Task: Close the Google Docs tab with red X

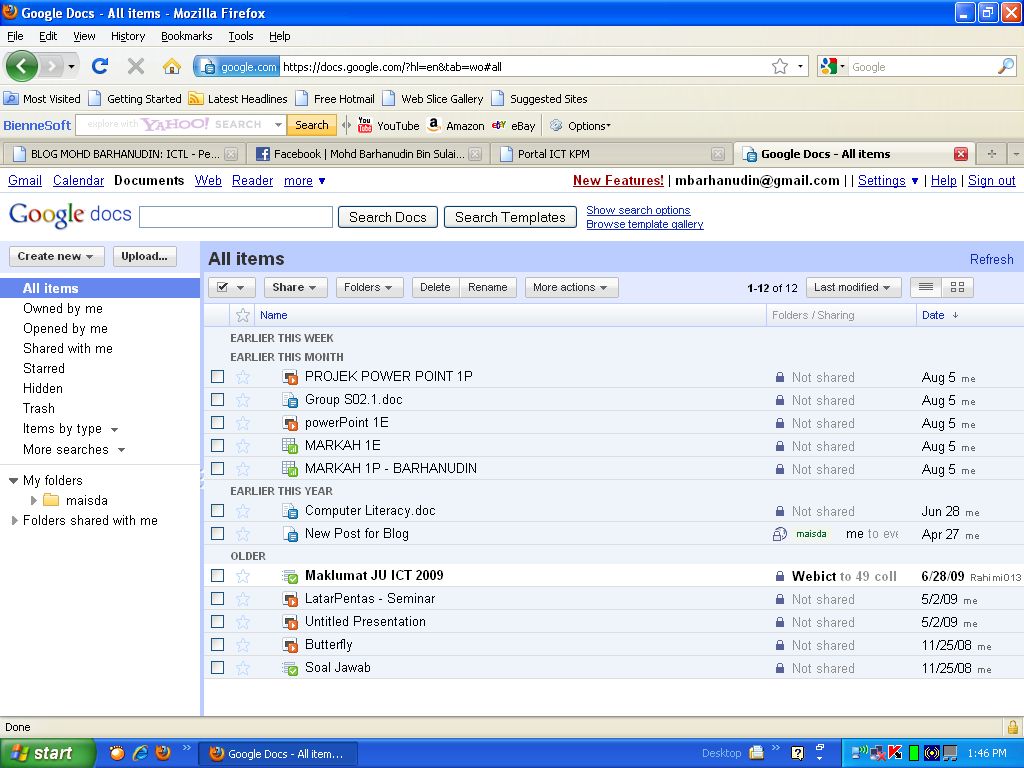Action: coord(961,154)
